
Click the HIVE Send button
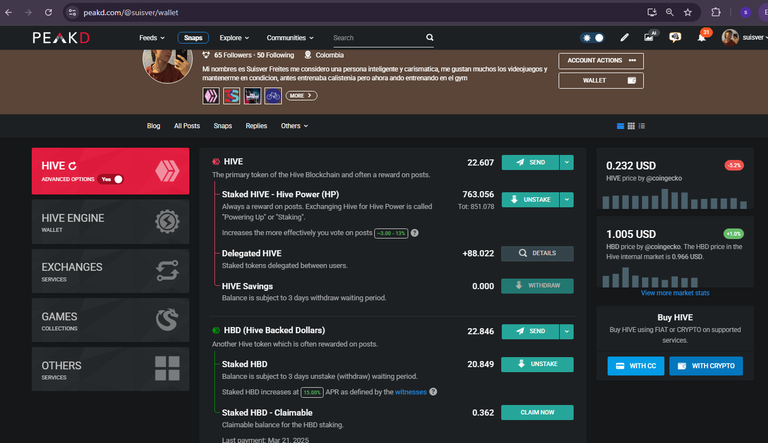point(530,162)
